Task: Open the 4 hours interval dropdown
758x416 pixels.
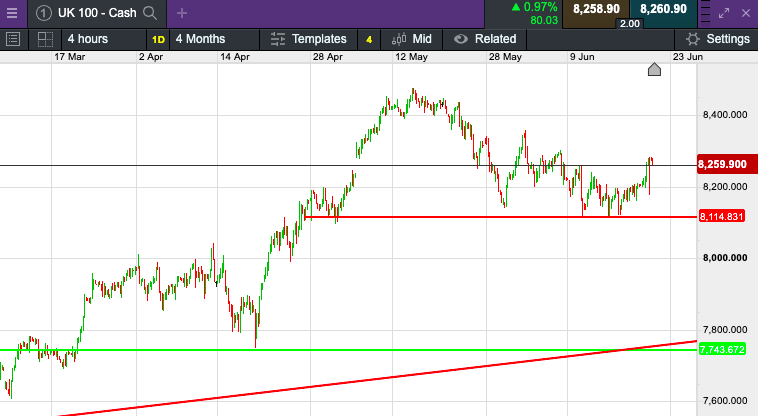Action: pyautogui.click(x=88, y=39)
